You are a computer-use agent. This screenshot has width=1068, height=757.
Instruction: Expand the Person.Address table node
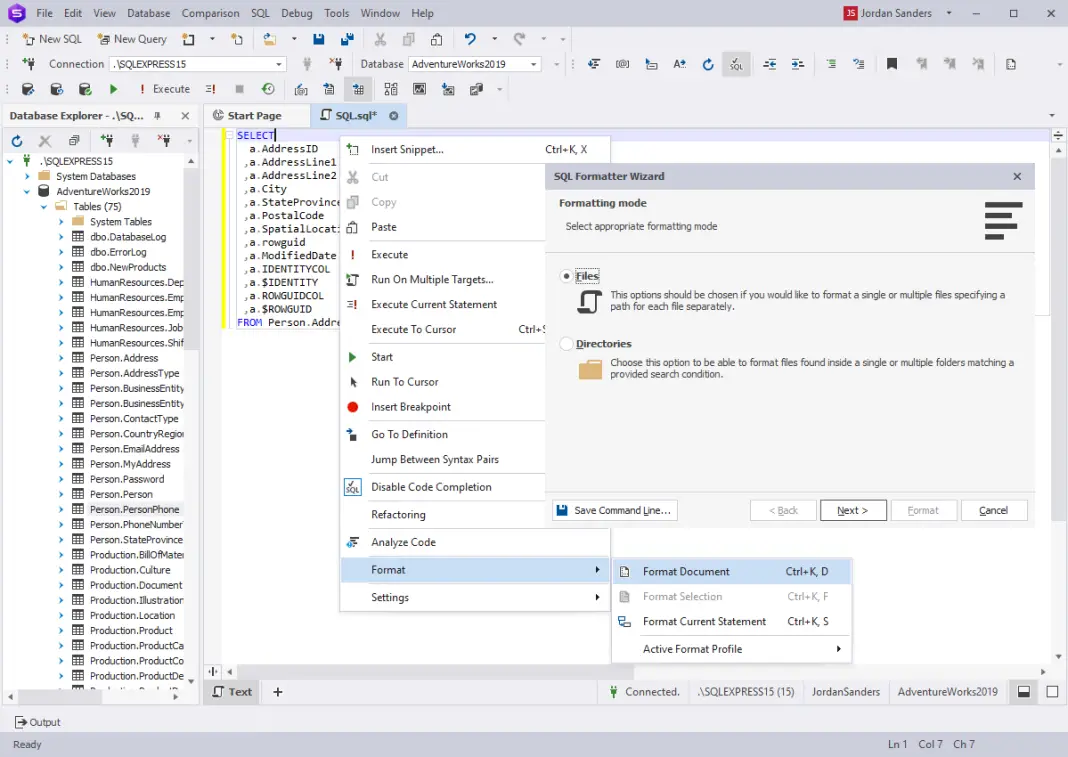[x=61, y=358]
